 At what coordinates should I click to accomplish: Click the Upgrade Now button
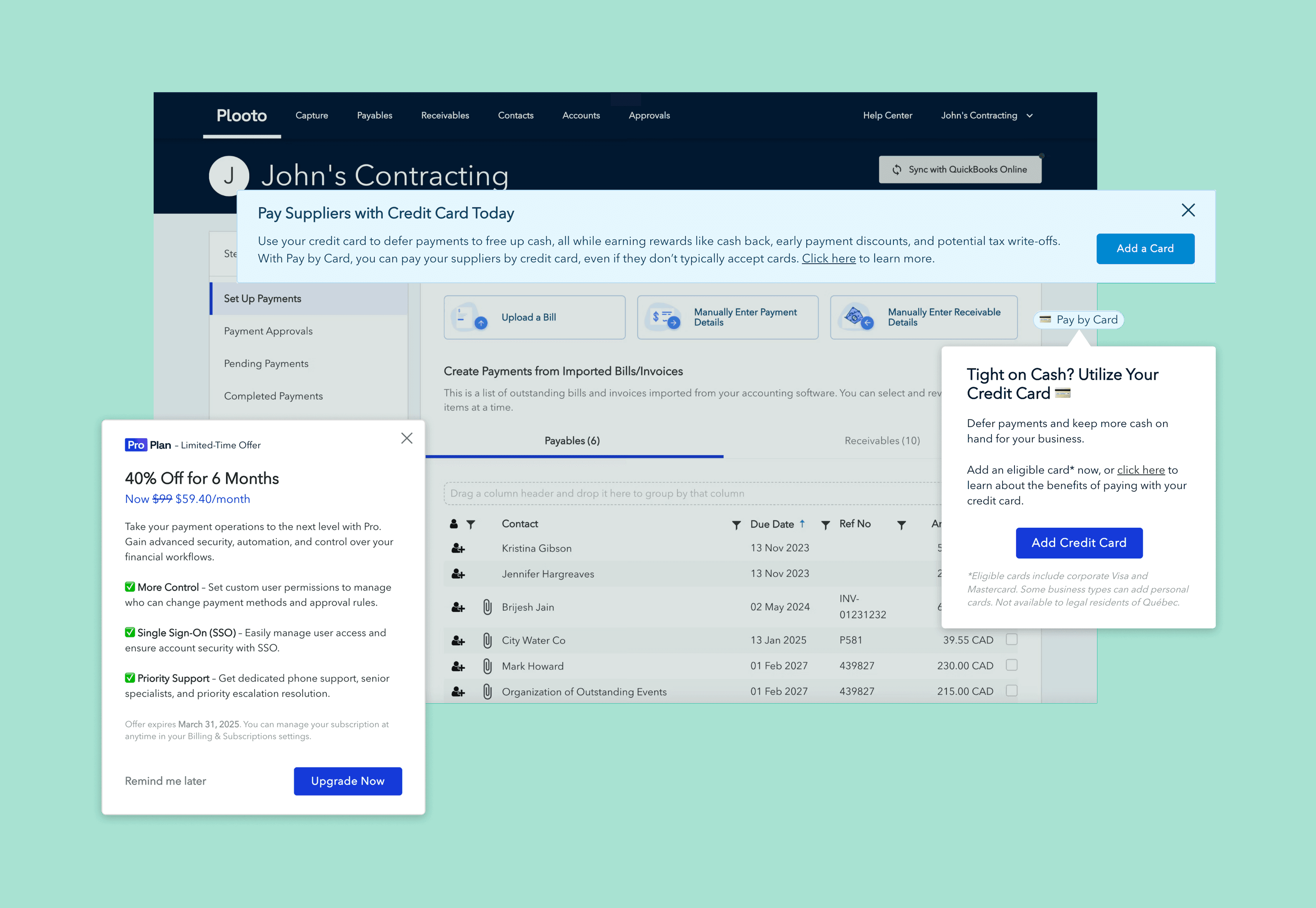[x=348, y=781]
